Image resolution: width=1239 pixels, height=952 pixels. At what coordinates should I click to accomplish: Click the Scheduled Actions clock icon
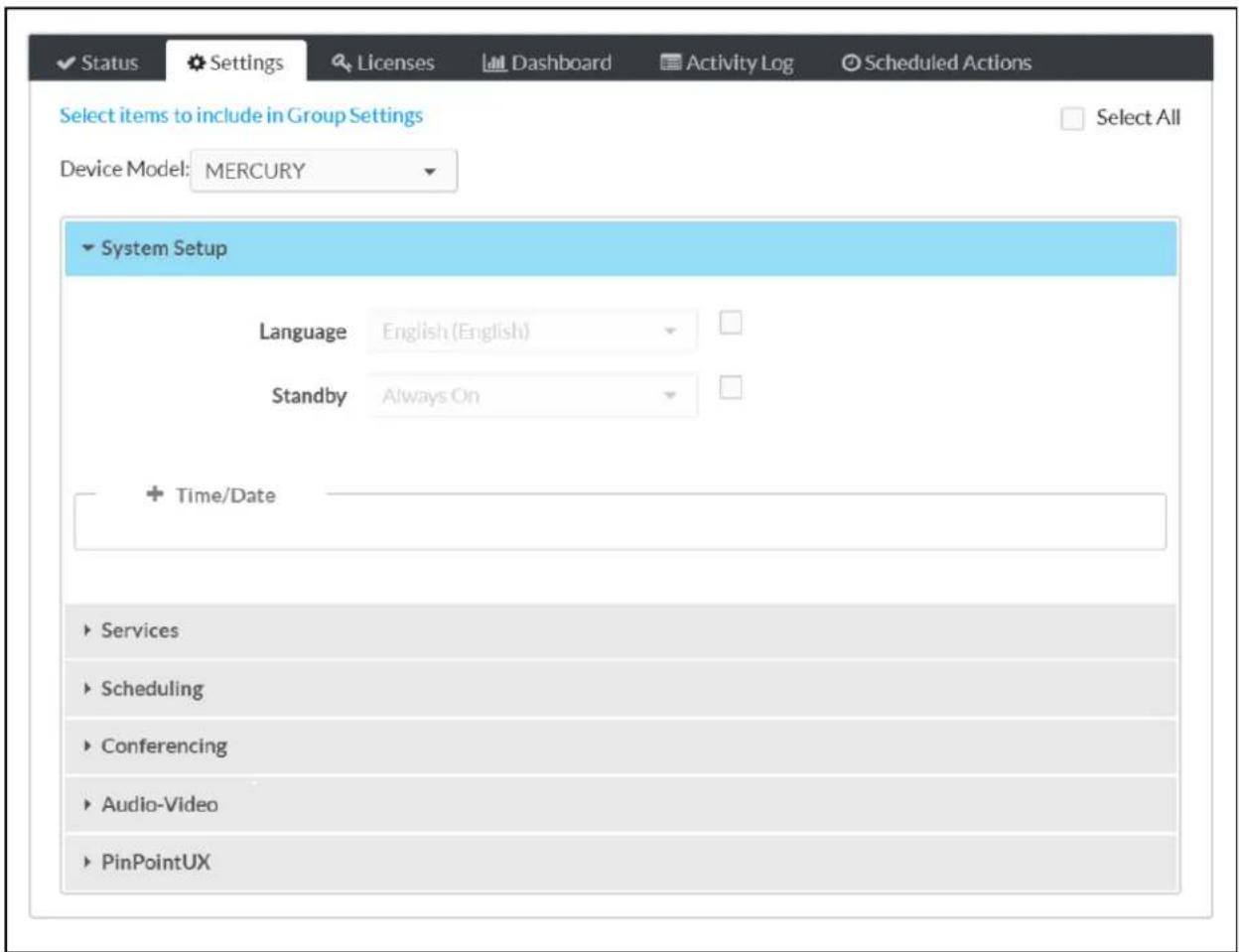point(851,63)
